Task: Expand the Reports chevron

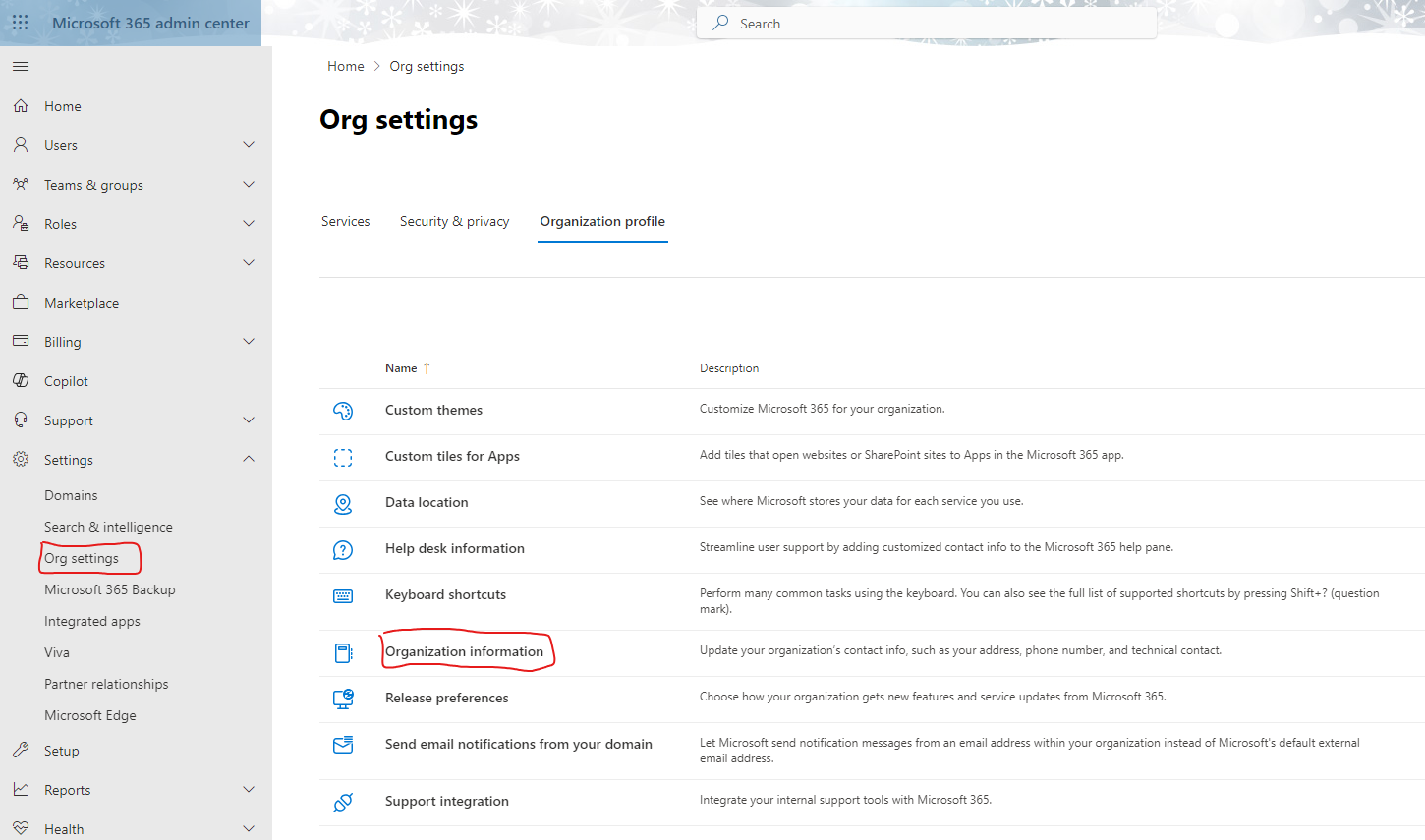Action: coord(249,789)
